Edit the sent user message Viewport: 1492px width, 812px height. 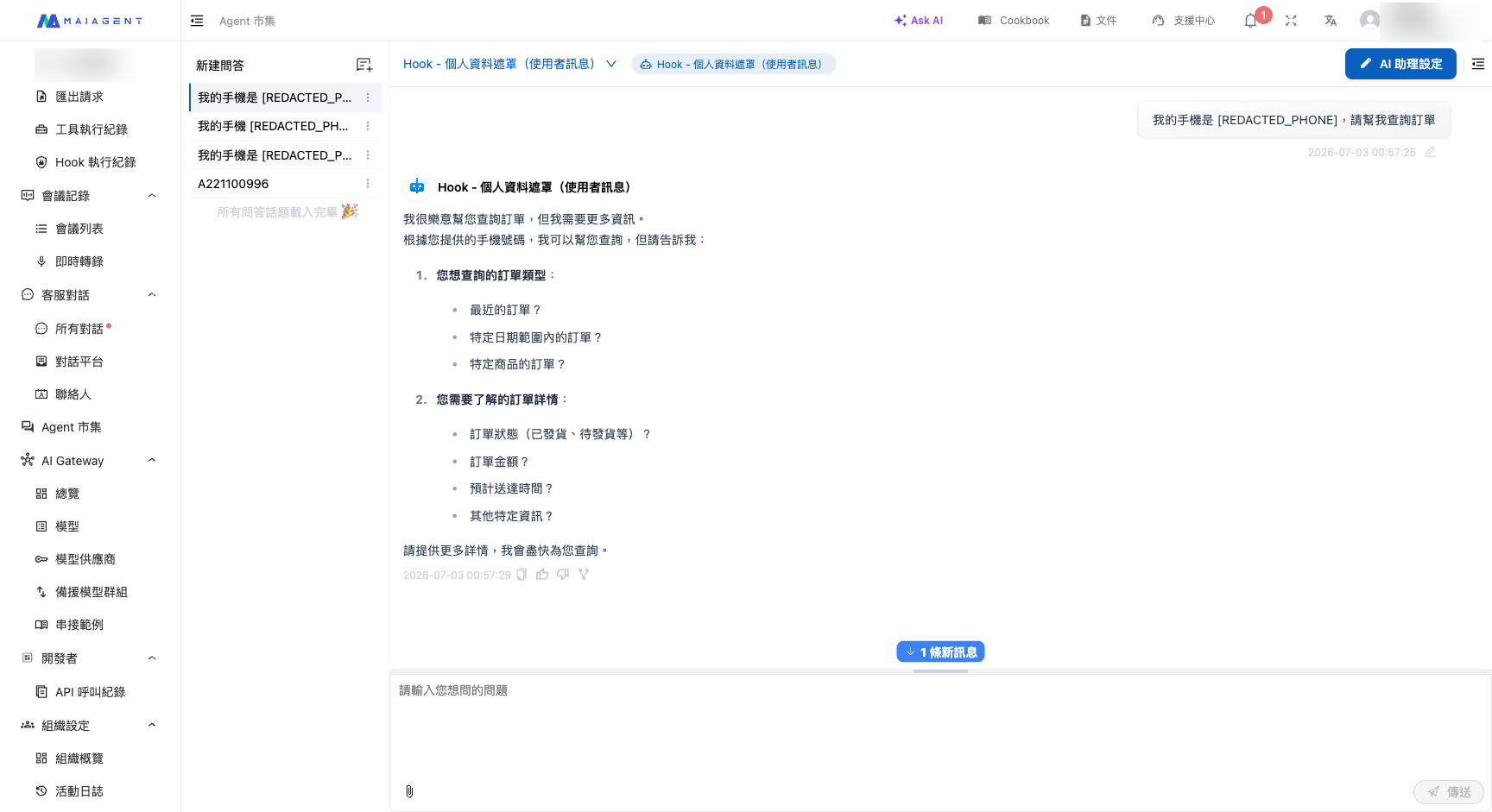(1431, 152)
